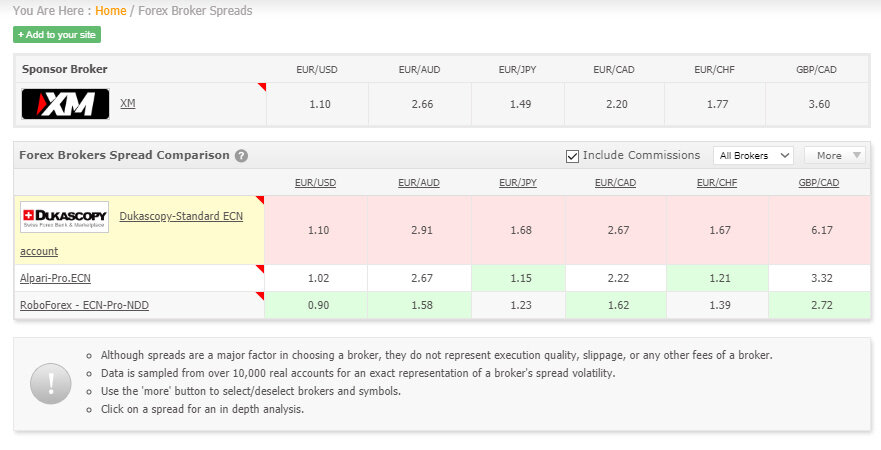Click Add to your site button
This screenshot has height=450, width=881.
[57, 35]
